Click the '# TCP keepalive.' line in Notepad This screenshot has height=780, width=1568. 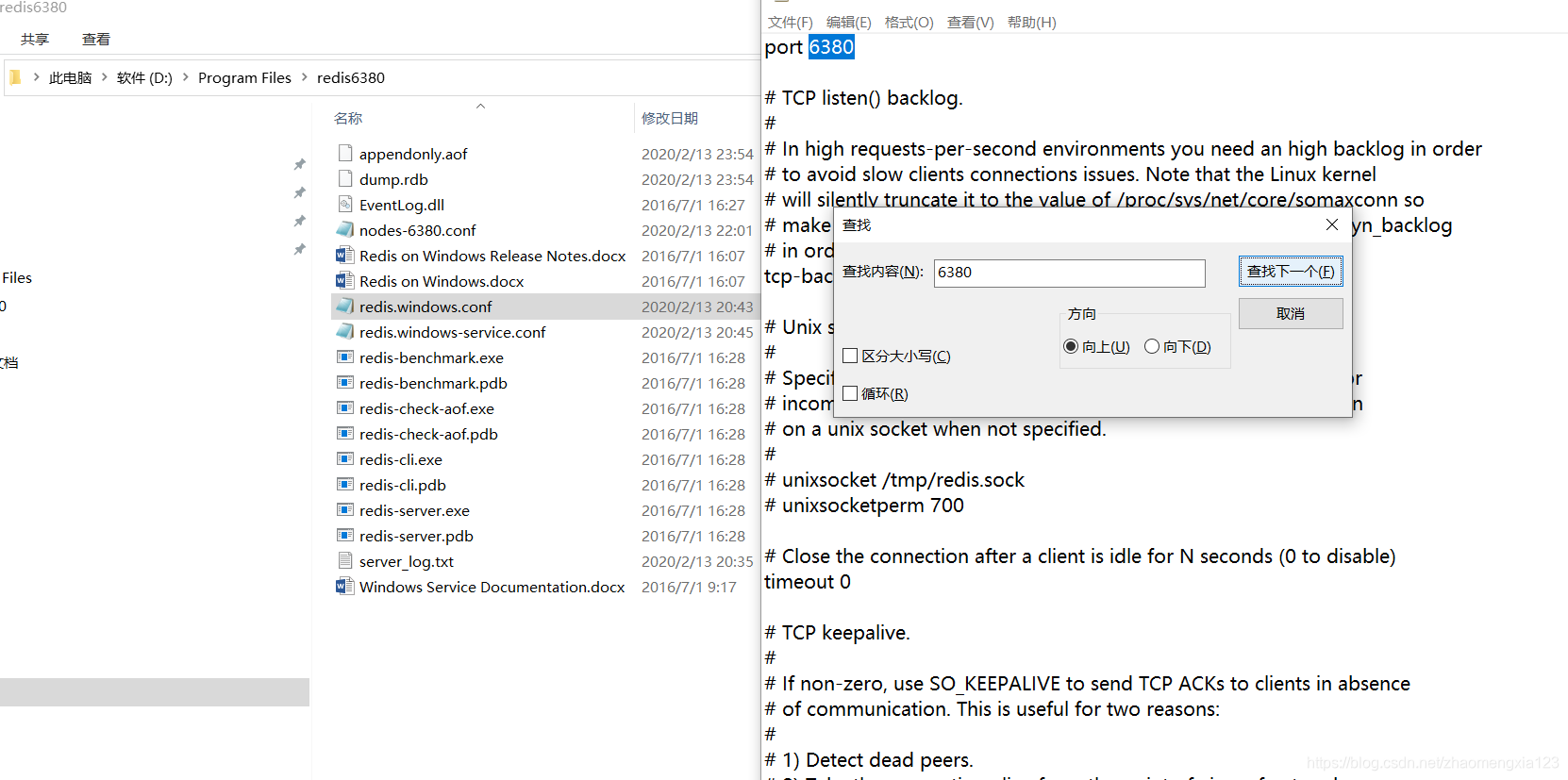(837, 633)
